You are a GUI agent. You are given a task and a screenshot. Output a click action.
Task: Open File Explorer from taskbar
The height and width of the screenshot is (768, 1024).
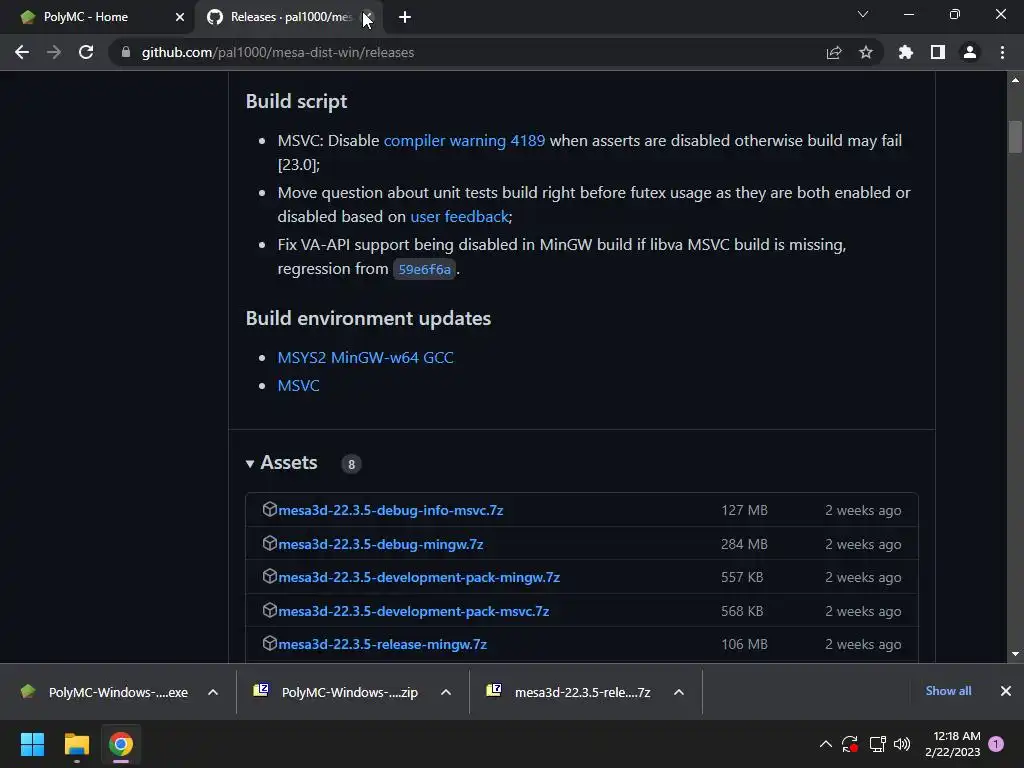tap(76, 744)
